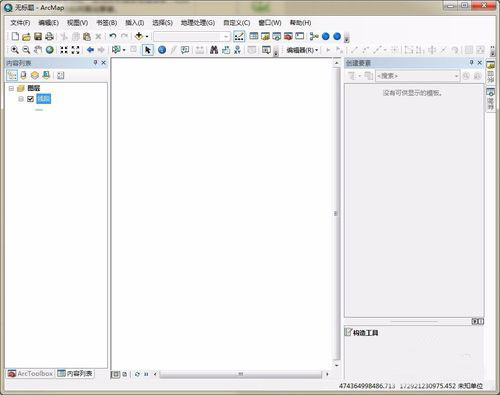
Task: Open the template <搜索> dropdown arrow
Action: coord(456,76)
